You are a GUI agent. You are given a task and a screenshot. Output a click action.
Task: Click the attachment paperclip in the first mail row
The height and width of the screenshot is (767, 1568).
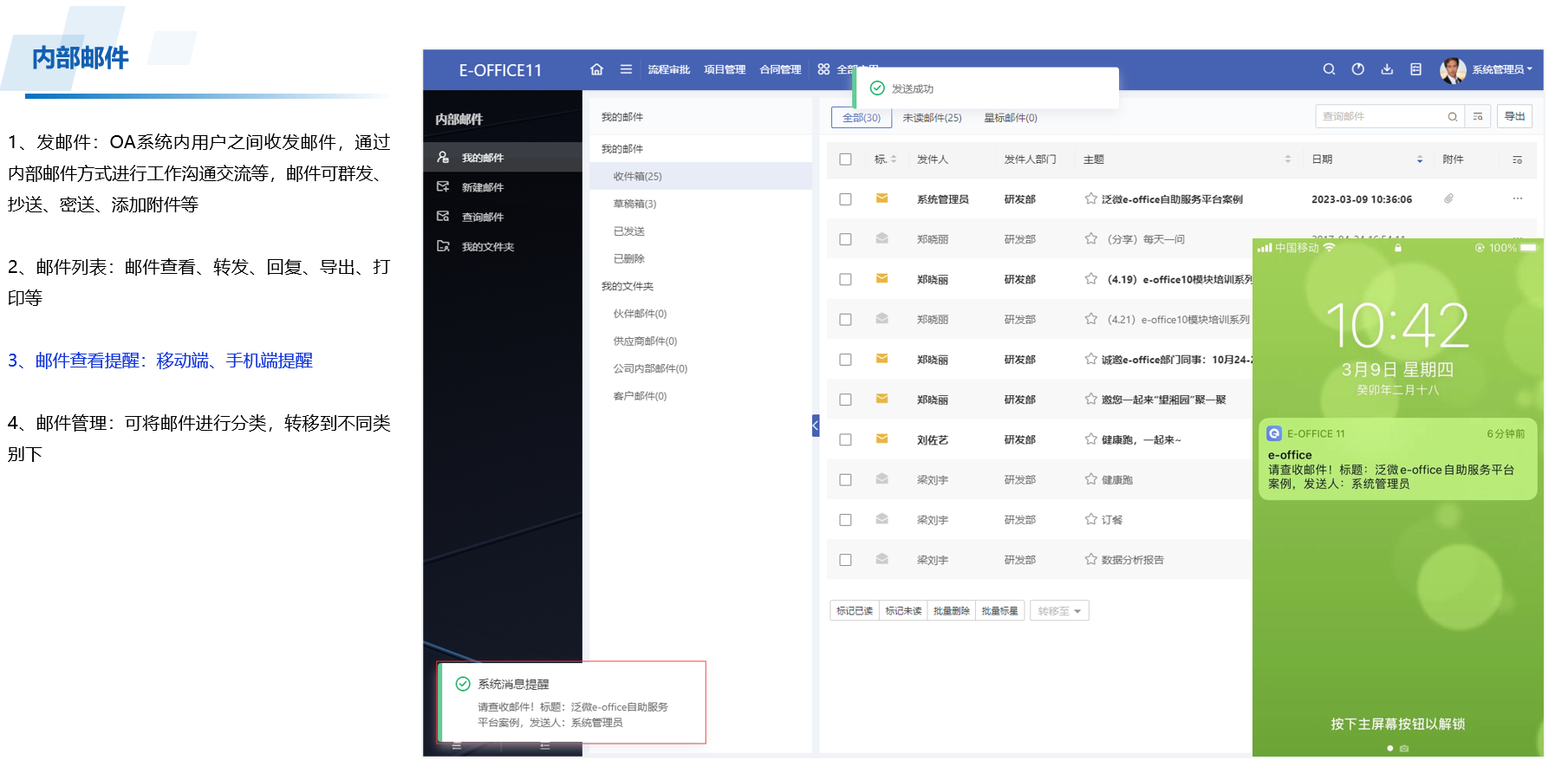pyautogui.click(x=1448, y=199)
